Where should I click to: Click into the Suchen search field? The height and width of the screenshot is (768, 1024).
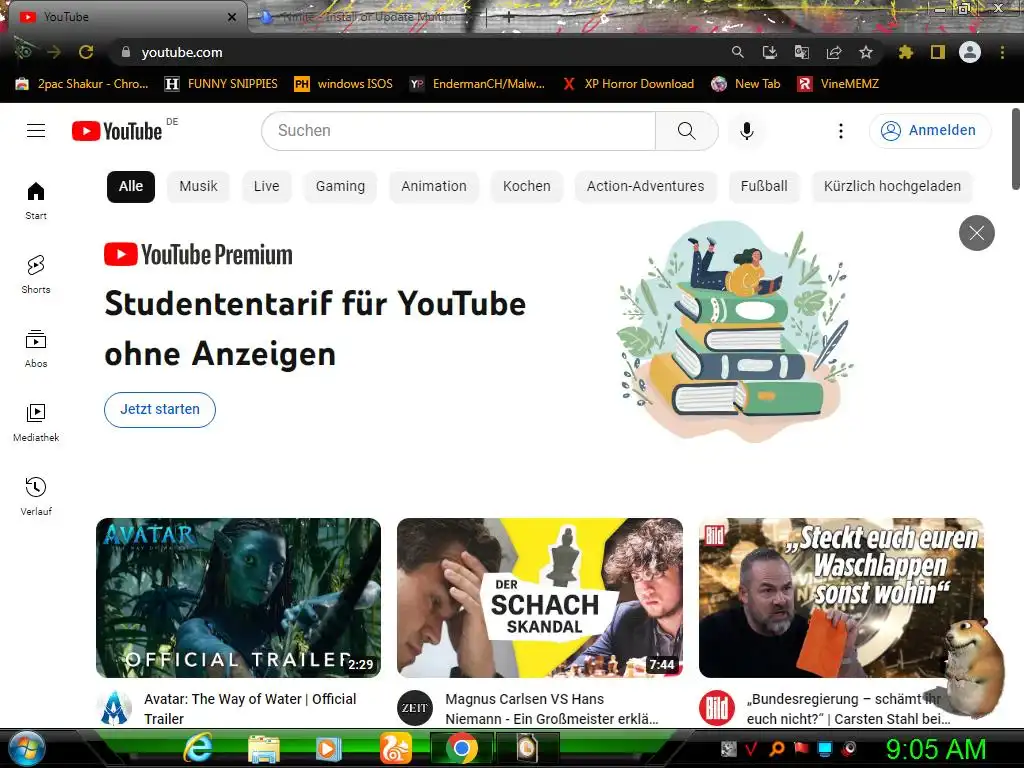click(x=458, y=131)
